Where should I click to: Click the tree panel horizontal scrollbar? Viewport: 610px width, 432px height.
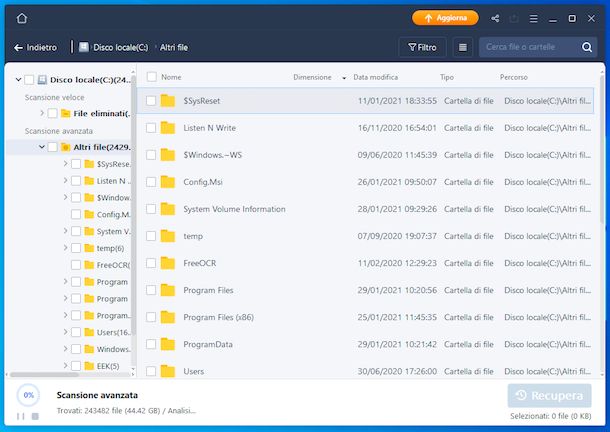click(44, 374)
